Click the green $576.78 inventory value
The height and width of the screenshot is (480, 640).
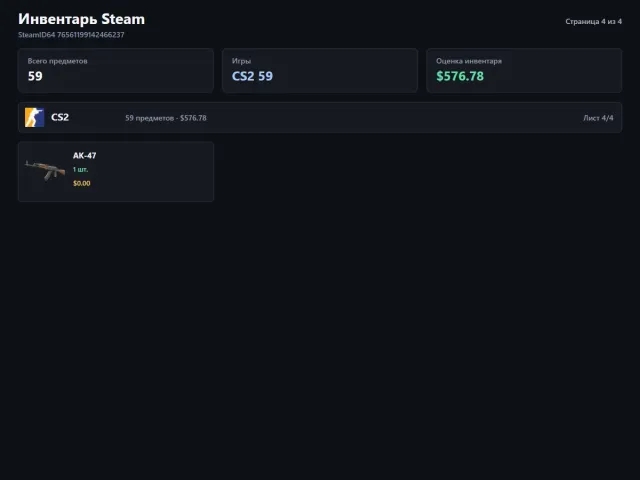point(460,76)
